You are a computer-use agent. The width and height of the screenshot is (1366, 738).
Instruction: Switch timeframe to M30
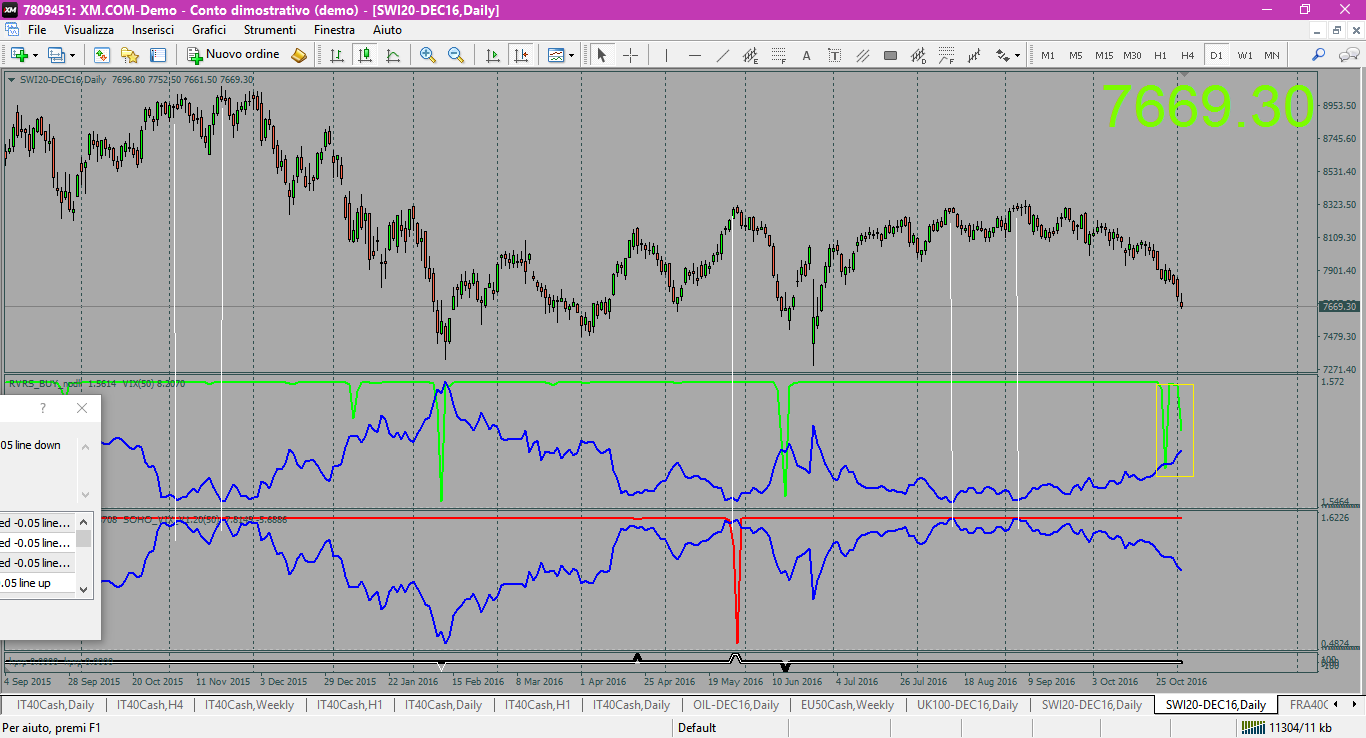pos(1132,55)
